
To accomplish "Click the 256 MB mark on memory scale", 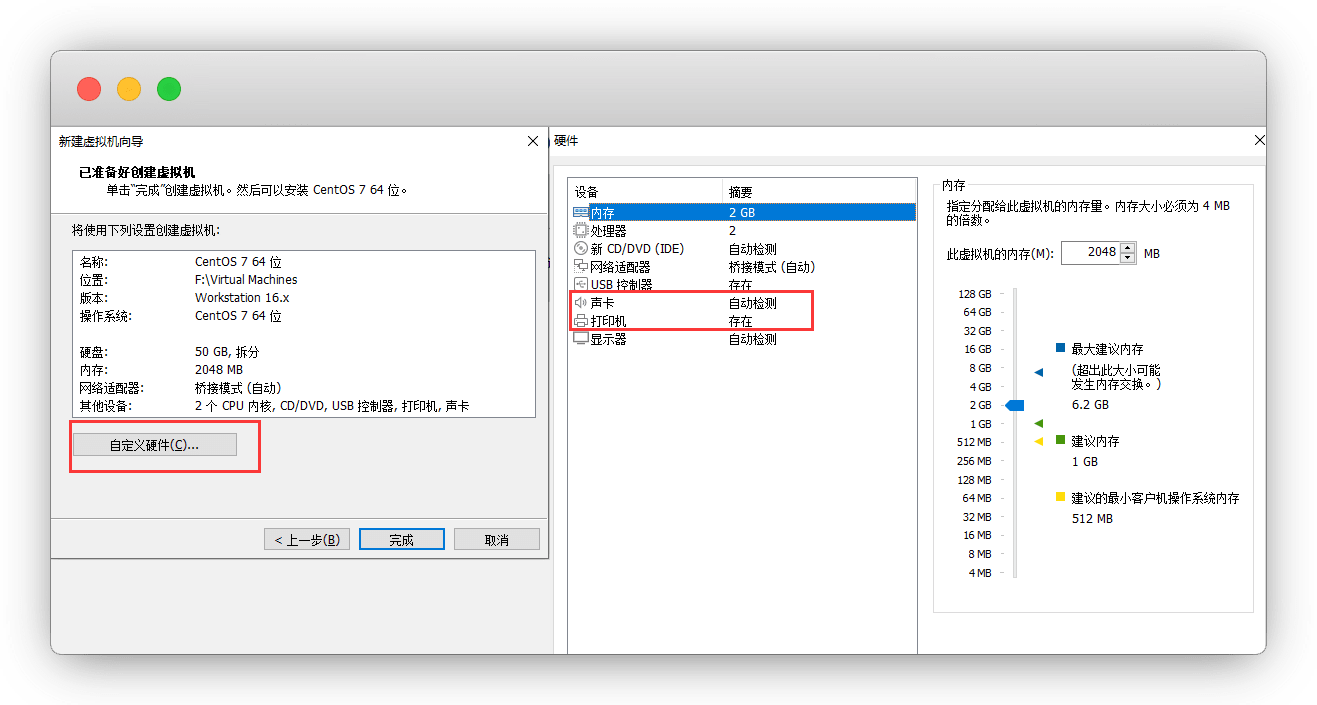I will 974,461.
